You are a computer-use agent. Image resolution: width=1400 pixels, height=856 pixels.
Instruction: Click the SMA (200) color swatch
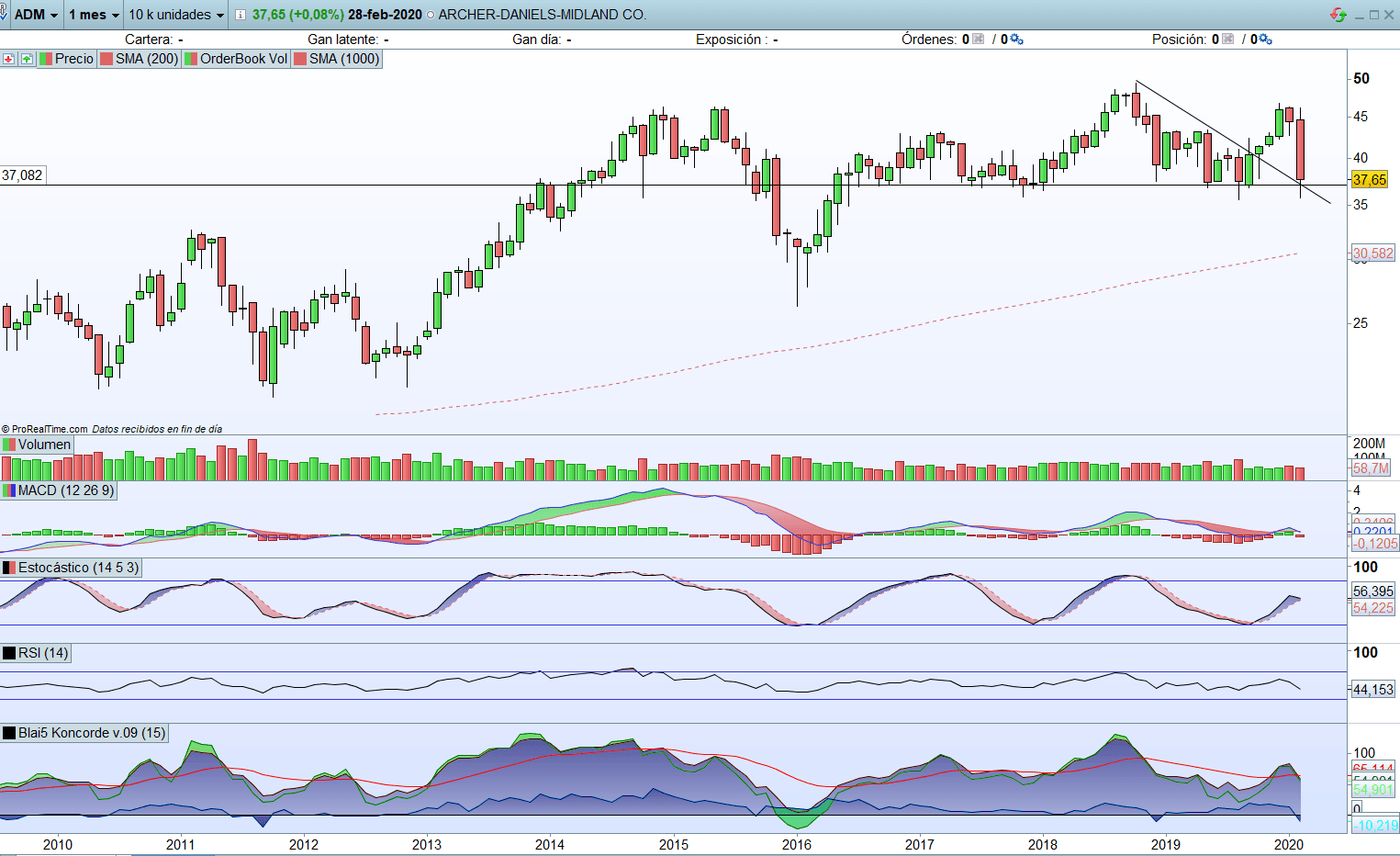pyautogui.click(x=106, y=59)
